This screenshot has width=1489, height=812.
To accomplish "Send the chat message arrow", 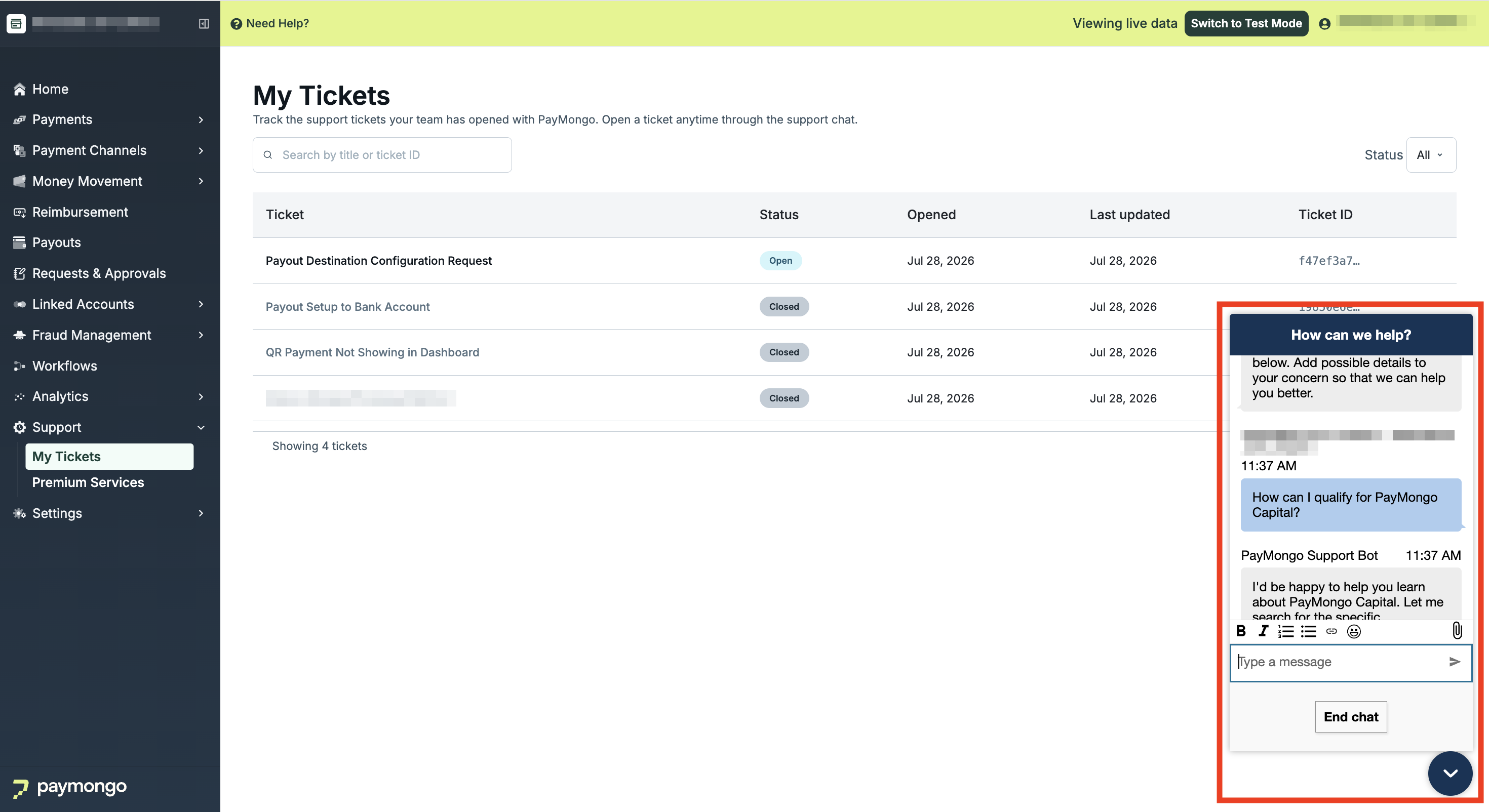I will [1455, 662].
